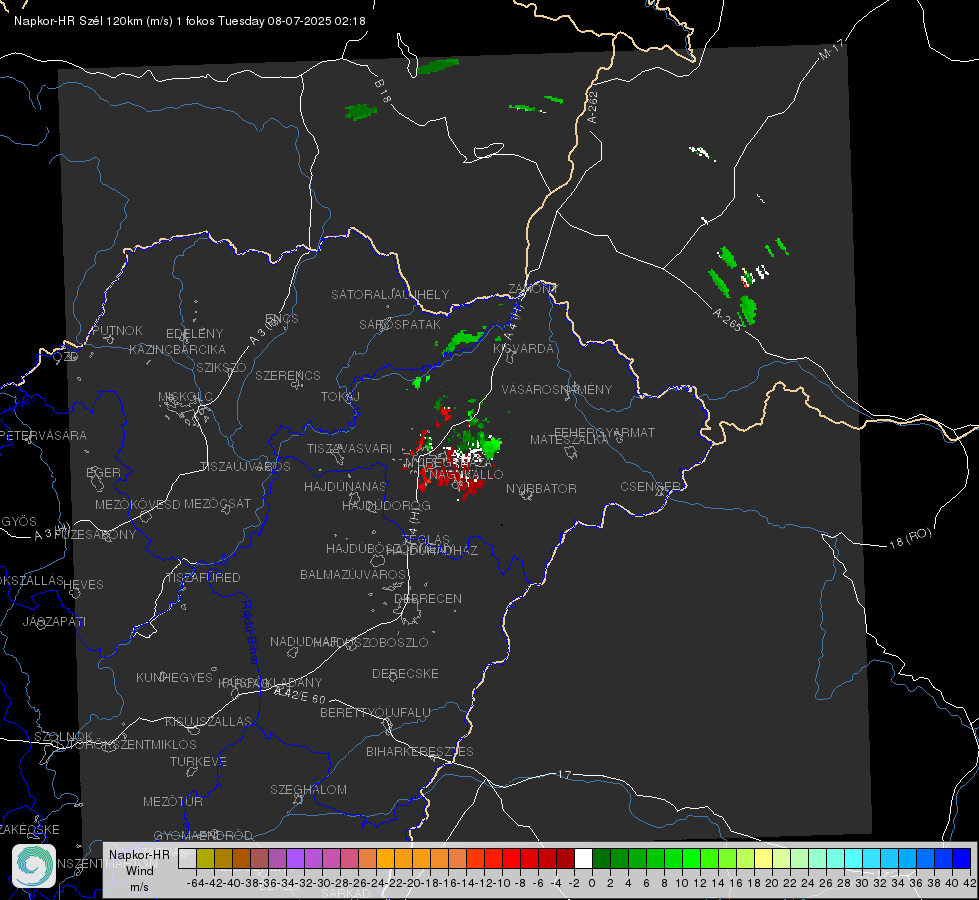
Task: Click the "A-265" road label
Action: [x=727, y=320]
